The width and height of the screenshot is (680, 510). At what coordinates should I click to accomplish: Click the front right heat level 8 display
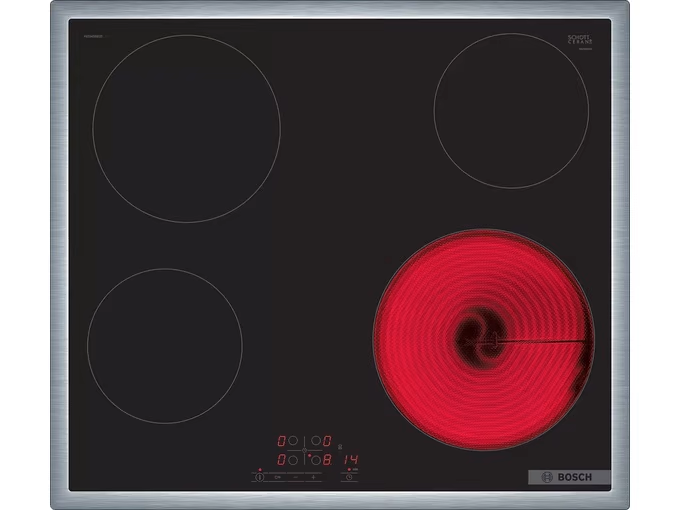[x=327, y=460]
